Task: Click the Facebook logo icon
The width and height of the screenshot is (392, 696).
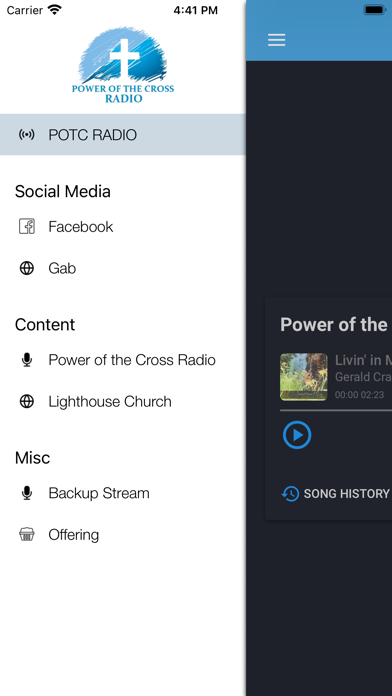Action: click(27, 226)
